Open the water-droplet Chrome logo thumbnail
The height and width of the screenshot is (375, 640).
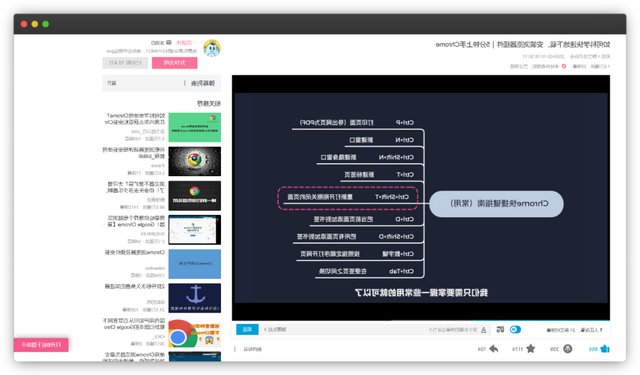coord(195,162)
